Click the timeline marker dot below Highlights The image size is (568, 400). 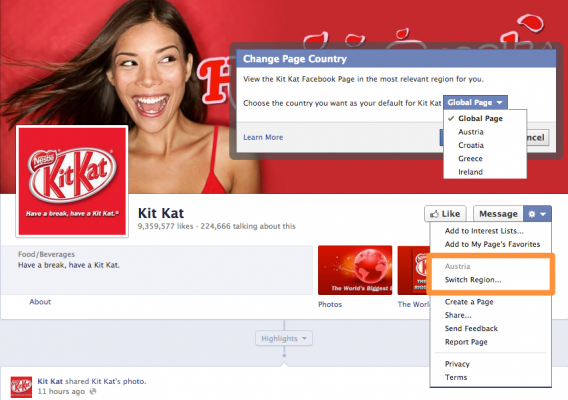[x=284, y=355]
